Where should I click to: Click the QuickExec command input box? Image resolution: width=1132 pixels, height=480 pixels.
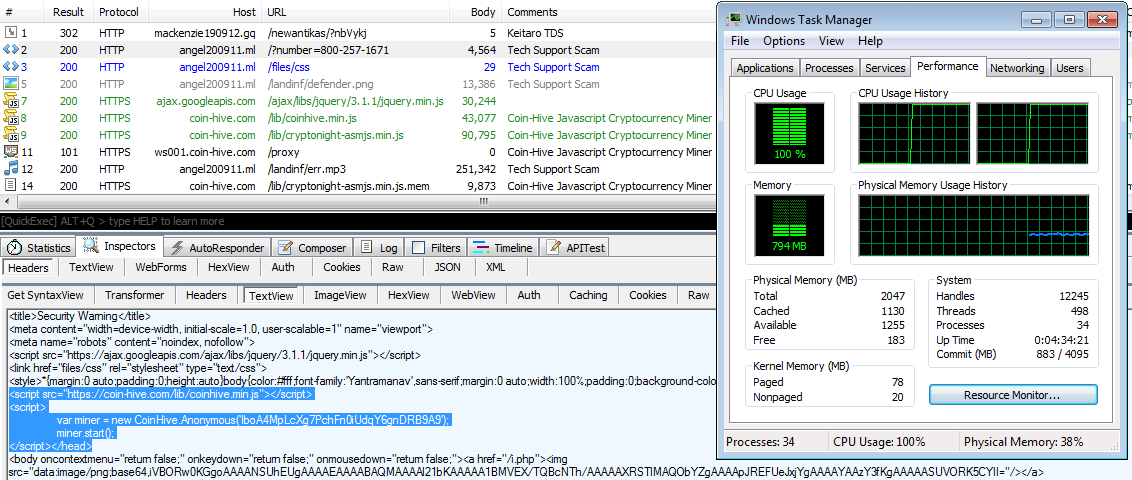pyautogui.click(x=357, y=221)
